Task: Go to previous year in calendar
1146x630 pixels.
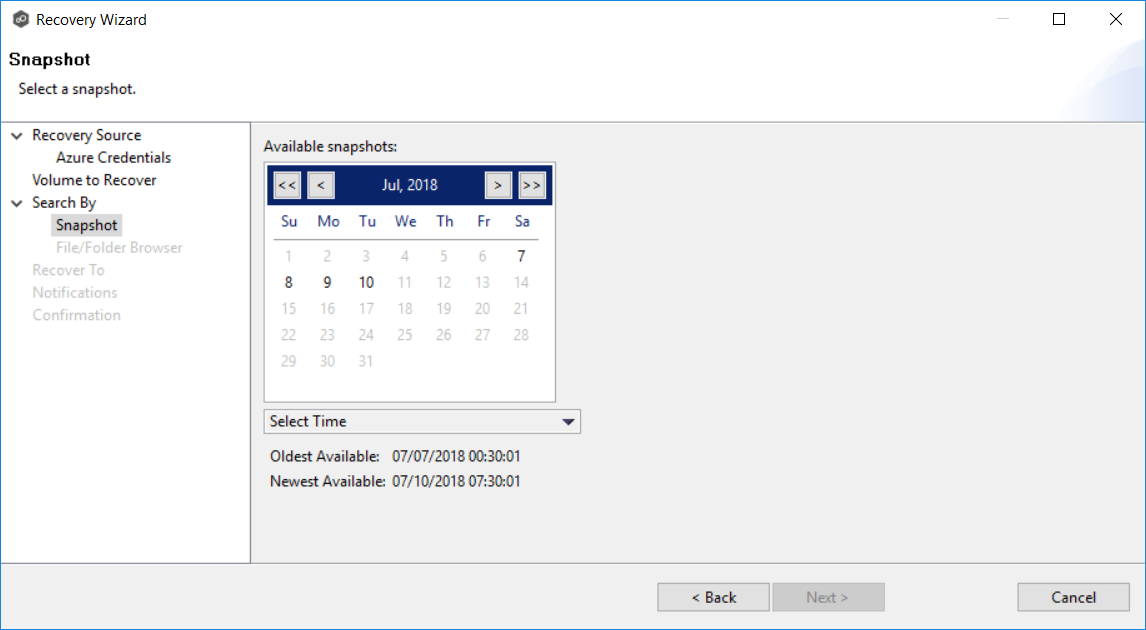Action: click(287, 185)
